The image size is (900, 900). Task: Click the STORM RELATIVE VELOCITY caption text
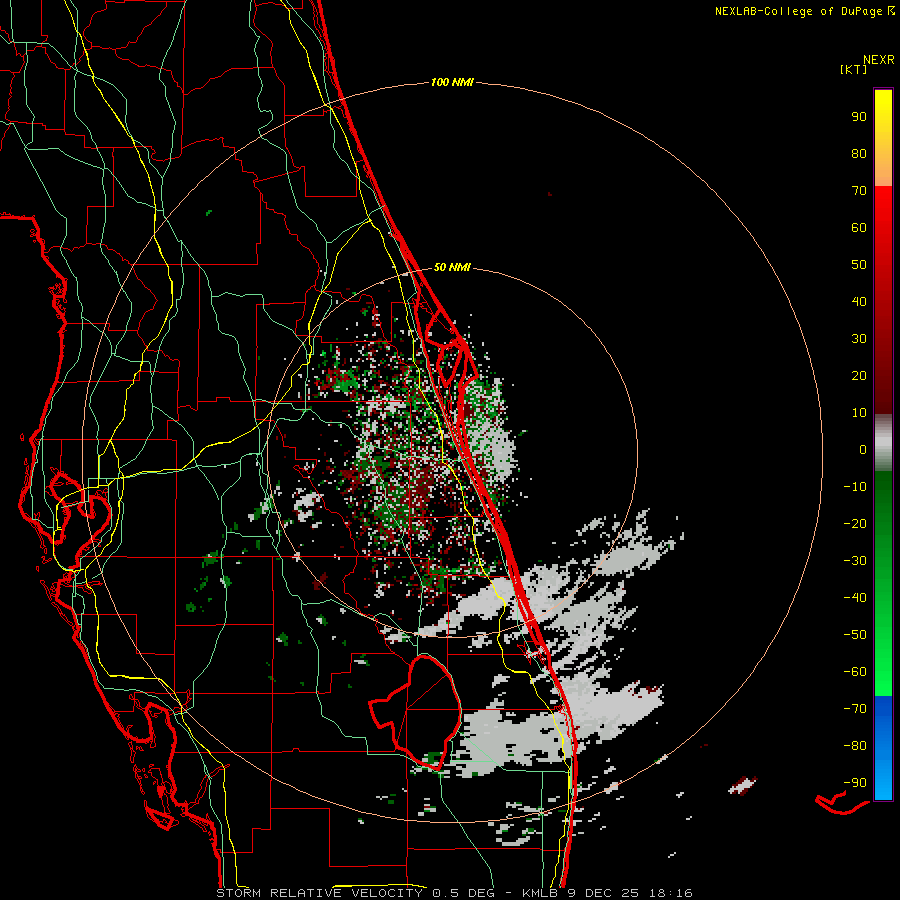pyautogui.click(x=319, y=893)
